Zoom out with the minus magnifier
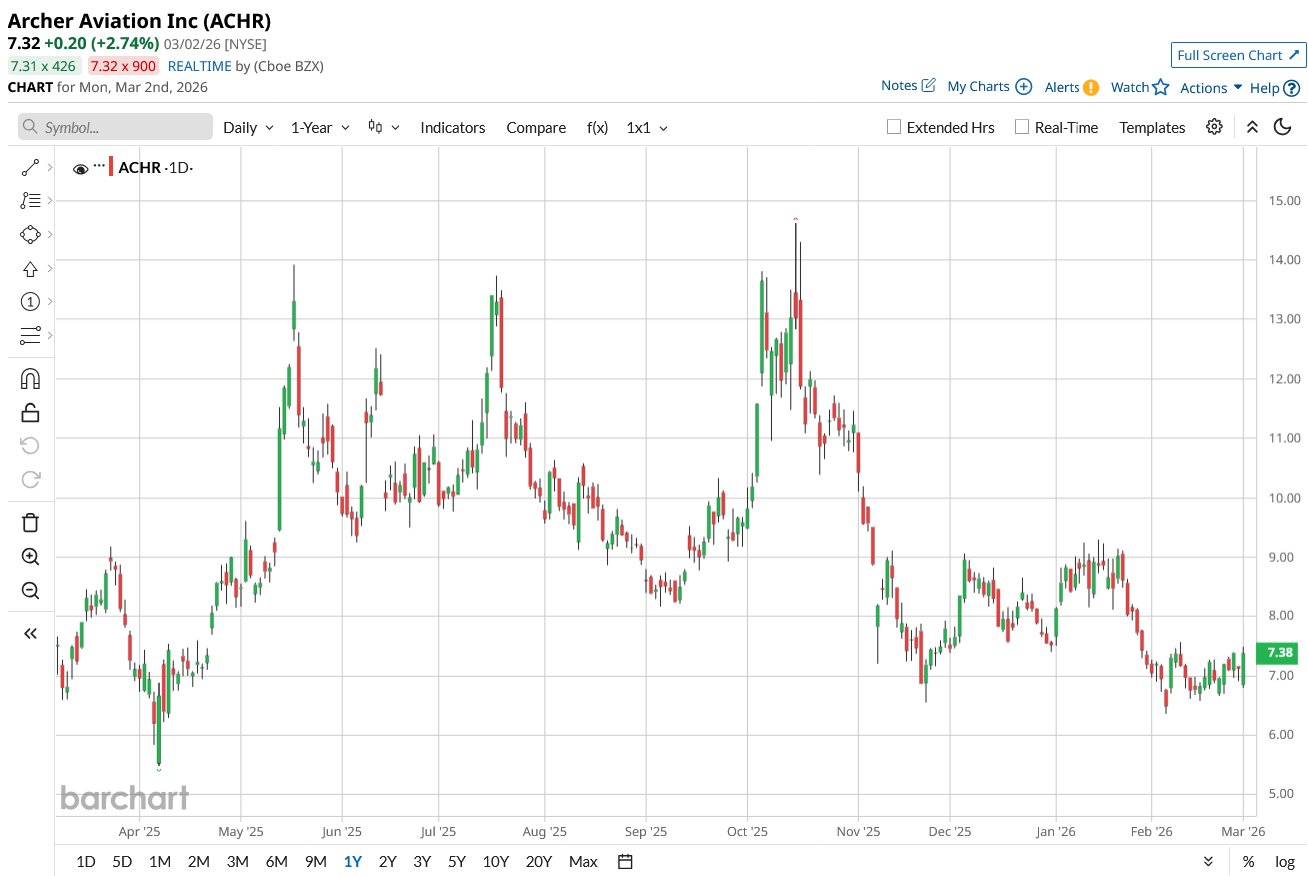Viewport: 1308px width, 876px height. click(x=30, y=590)
